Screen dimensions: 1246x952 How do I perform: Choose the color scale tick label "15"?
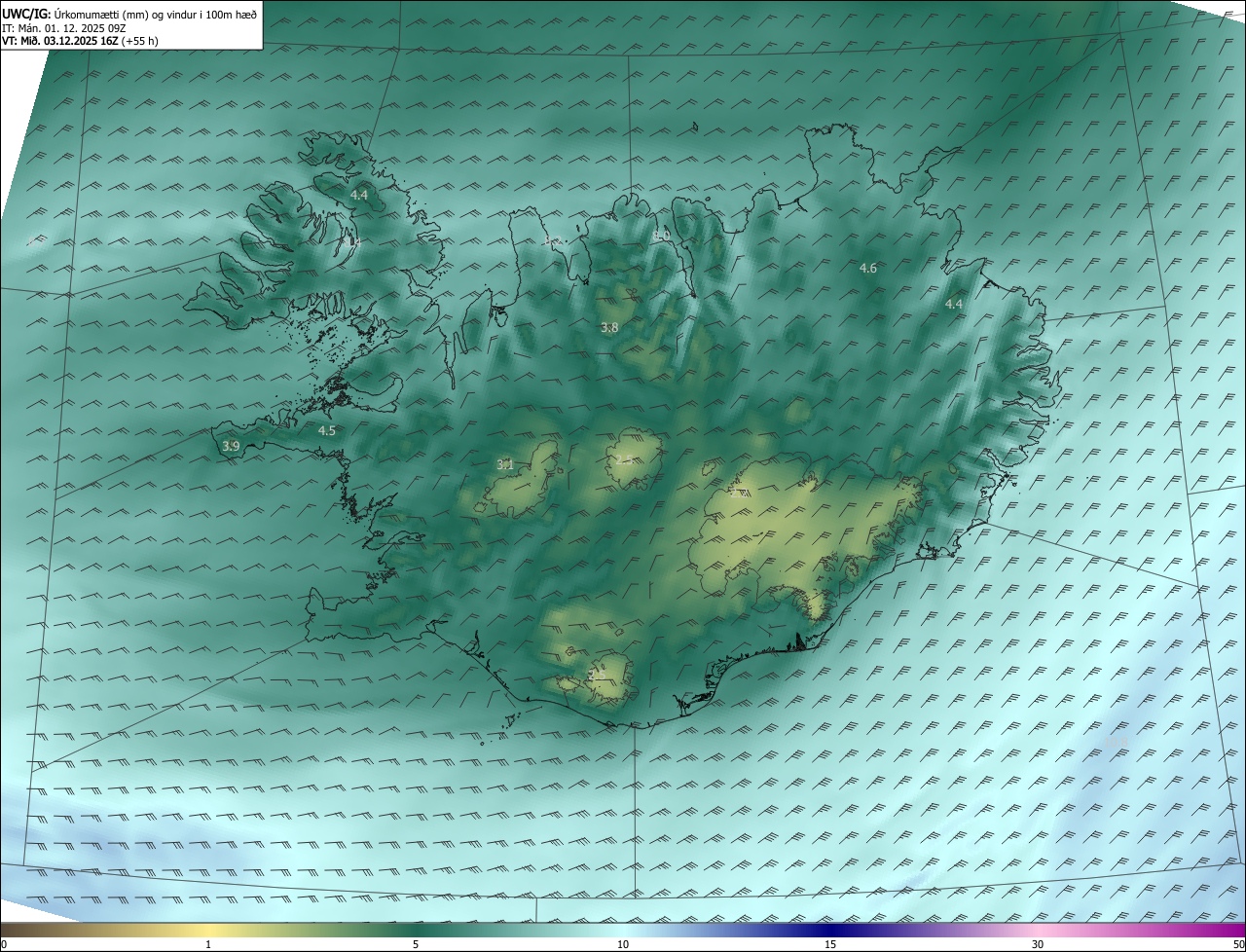coord(830,944)
